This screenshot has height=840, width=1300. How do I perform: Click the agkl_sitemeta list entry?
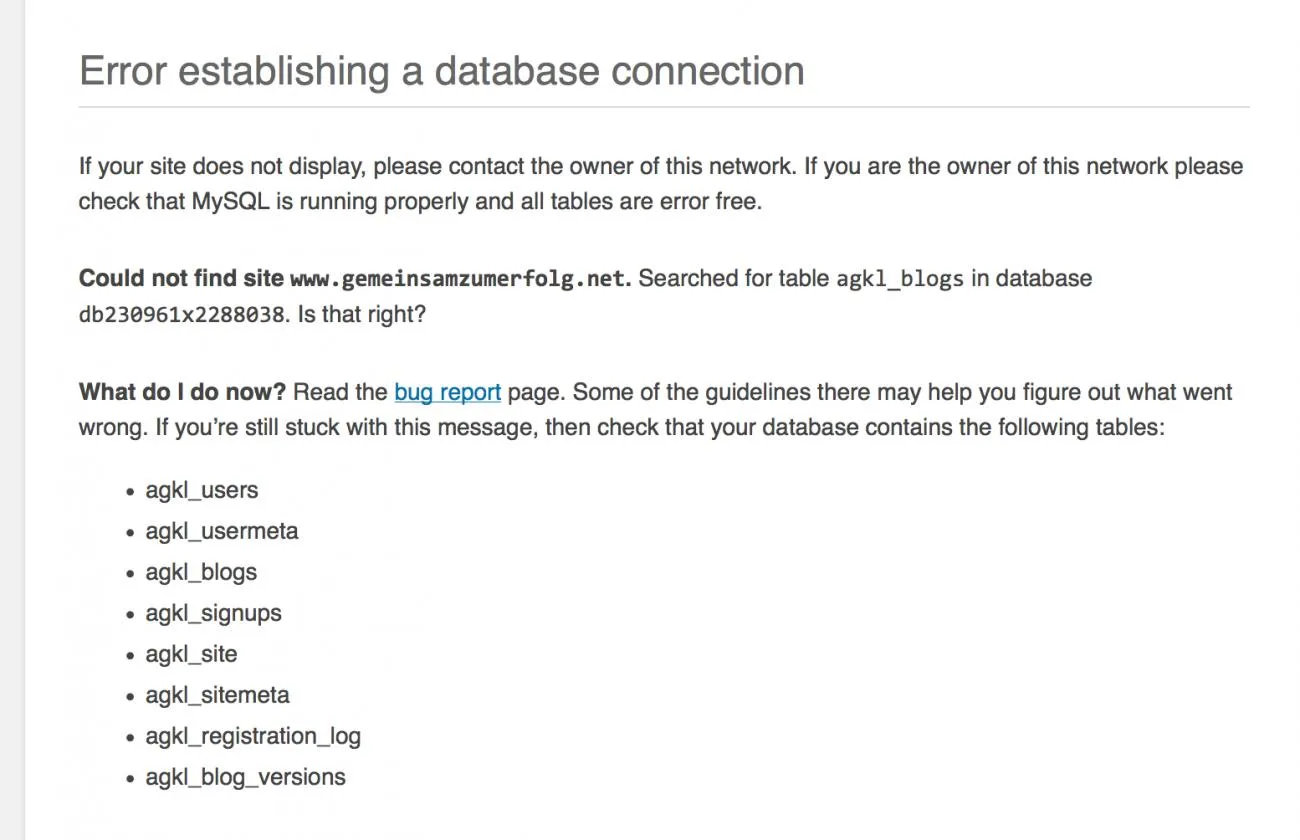pyautogui.click(x=217, y=695)
